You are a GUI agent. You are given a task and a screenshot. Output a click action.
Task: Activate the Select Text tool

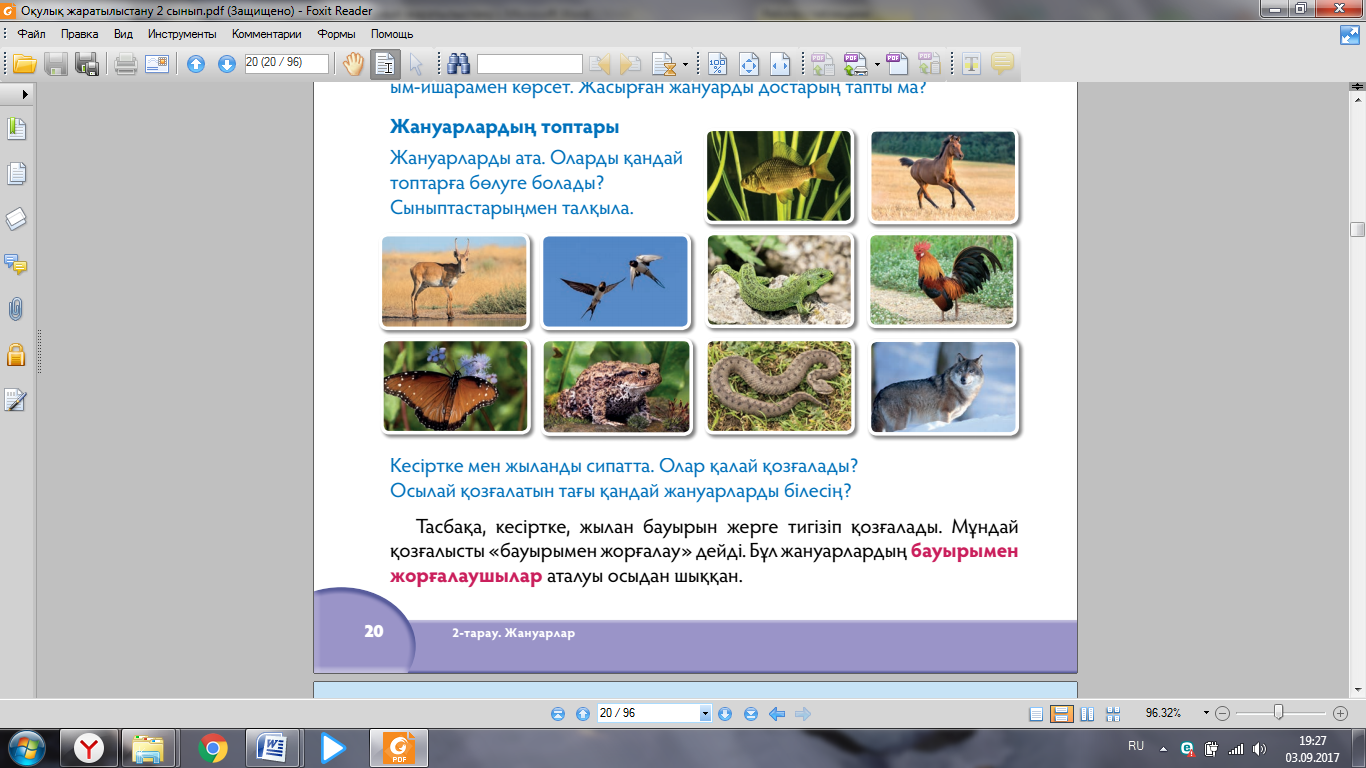click(x=385, y=64)
